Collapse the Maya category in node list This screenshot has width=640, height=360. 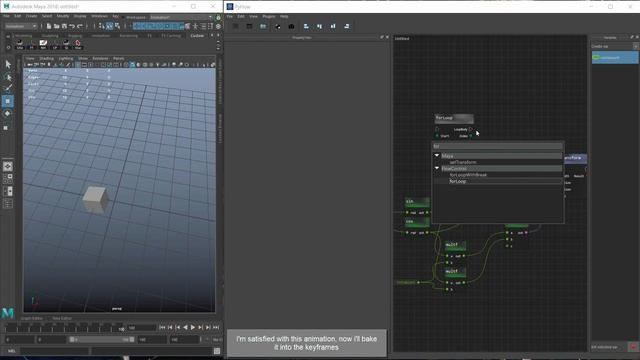pos(437,156)
